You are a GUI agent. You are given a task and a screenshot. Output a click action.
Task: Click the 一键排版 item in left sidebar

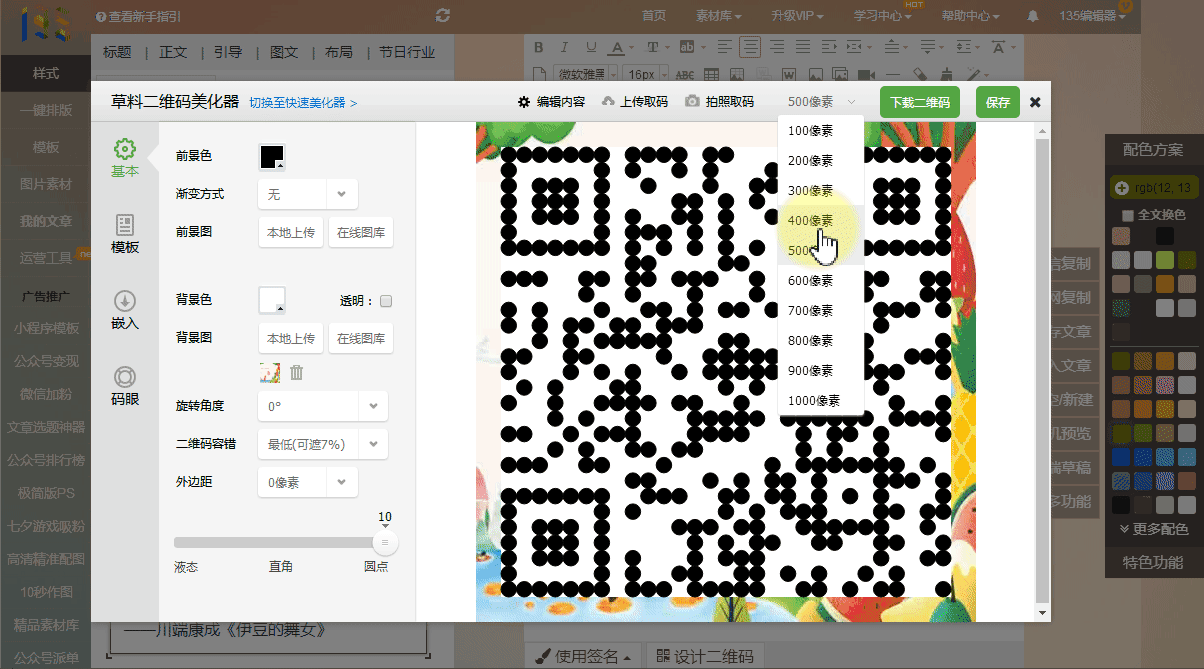46,110
